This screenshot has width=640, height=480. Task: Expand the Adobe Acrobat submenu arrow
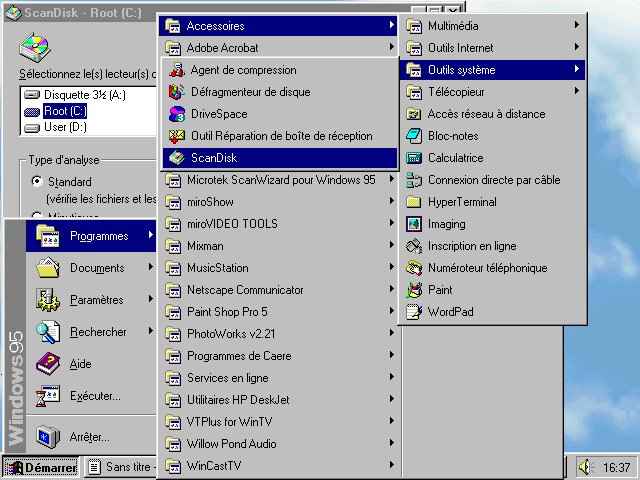click(x=391, y=47)
